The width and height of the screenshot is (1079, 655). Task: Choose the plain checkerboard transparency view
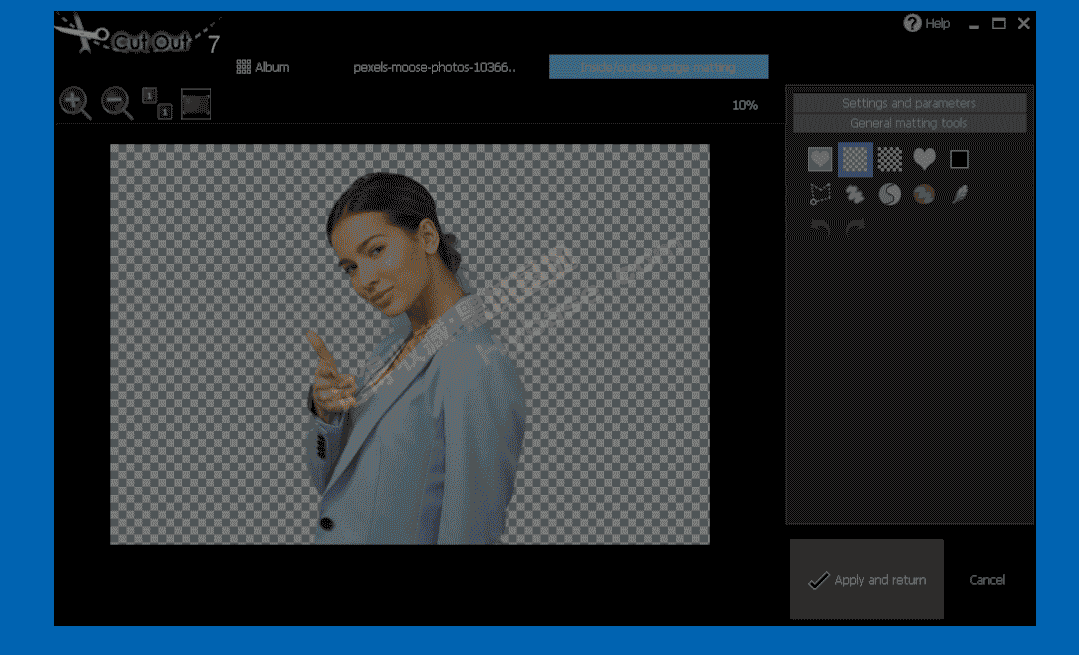[x=890, y=160]
